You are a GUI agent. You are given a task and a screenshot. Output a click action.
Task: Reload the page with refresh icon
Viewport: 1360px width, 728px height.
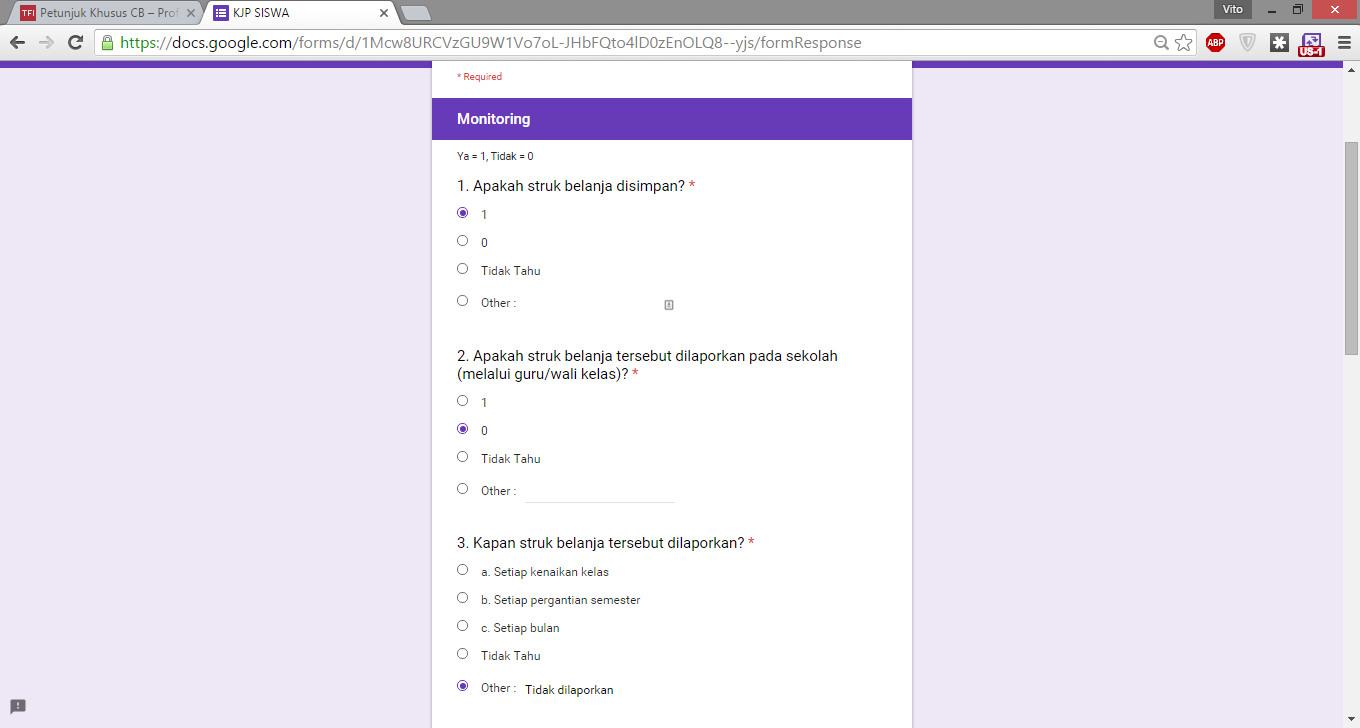click(75, 43)
